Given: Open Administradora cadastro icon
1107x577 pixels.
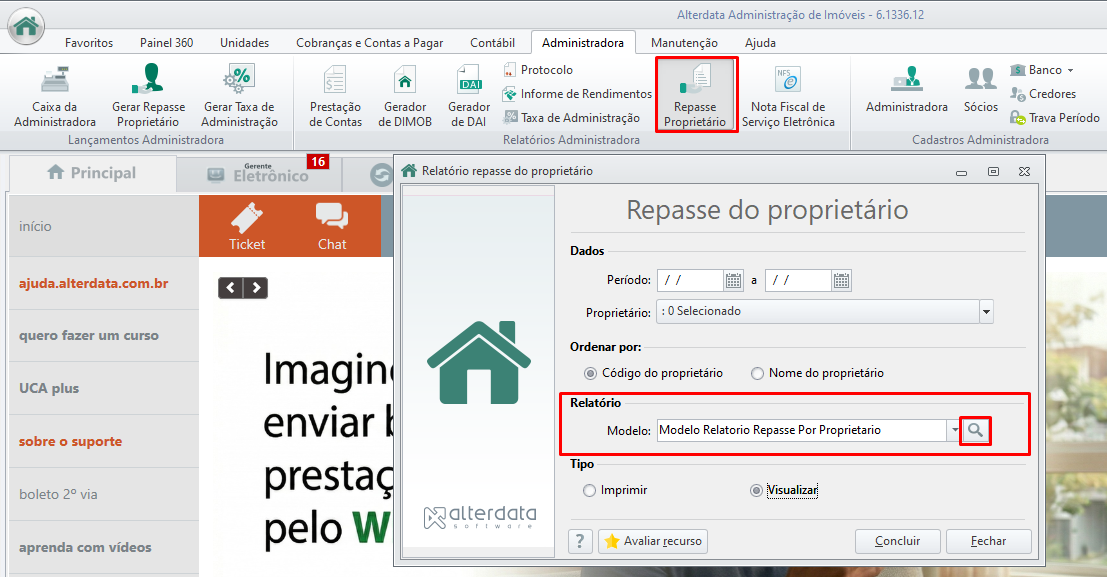Looking at the screenshot, I should pos(906,90).
